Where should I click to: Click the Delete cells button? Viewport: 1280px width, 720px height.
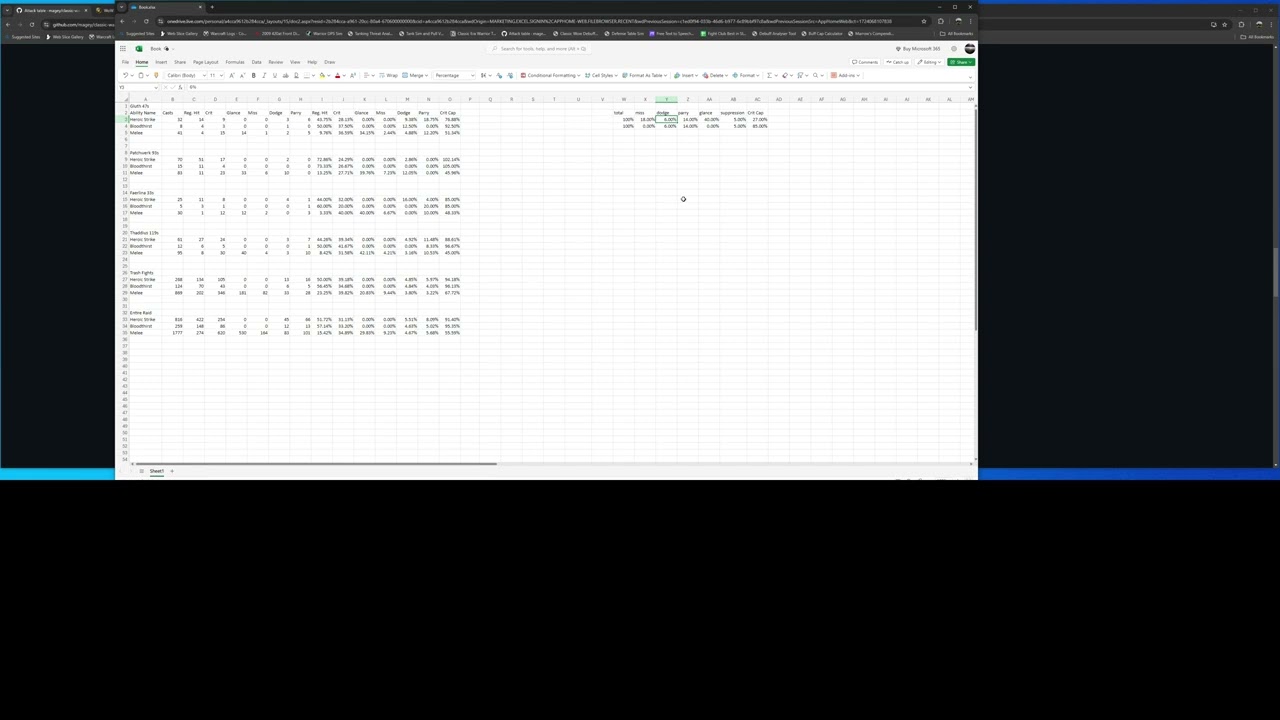click(x=715, y=75)
